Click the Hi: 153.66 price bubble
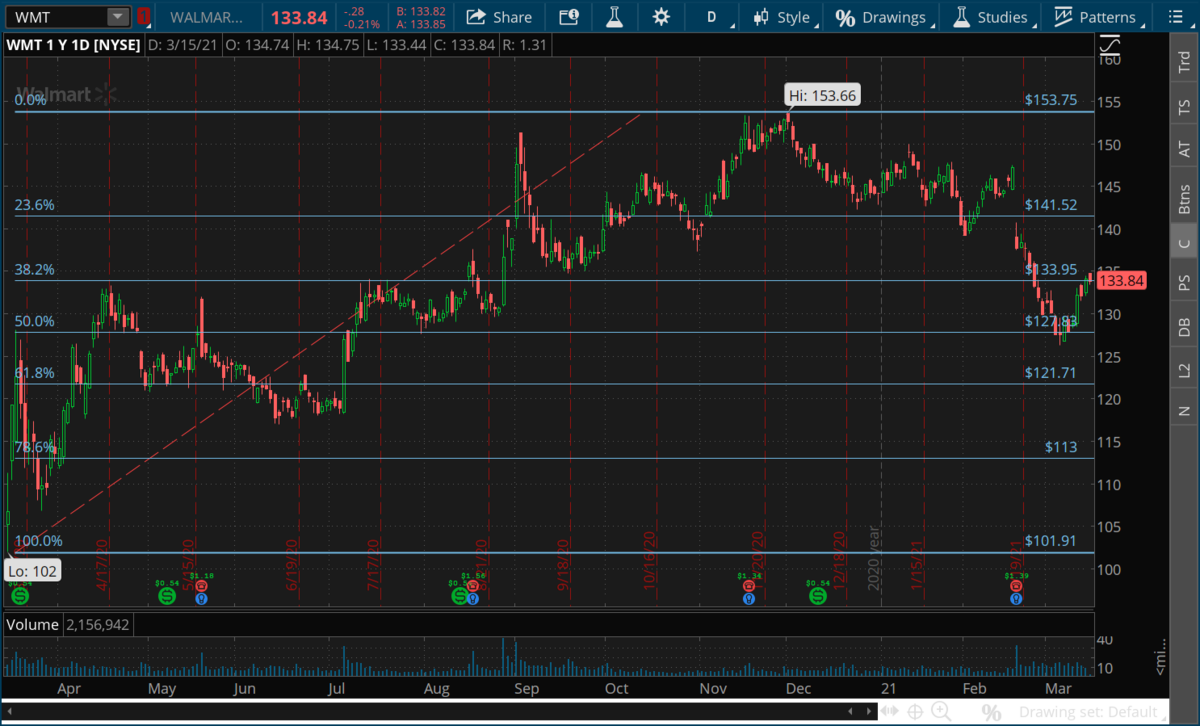This screenshot has width=1200, height=726. tap(821, 96)
